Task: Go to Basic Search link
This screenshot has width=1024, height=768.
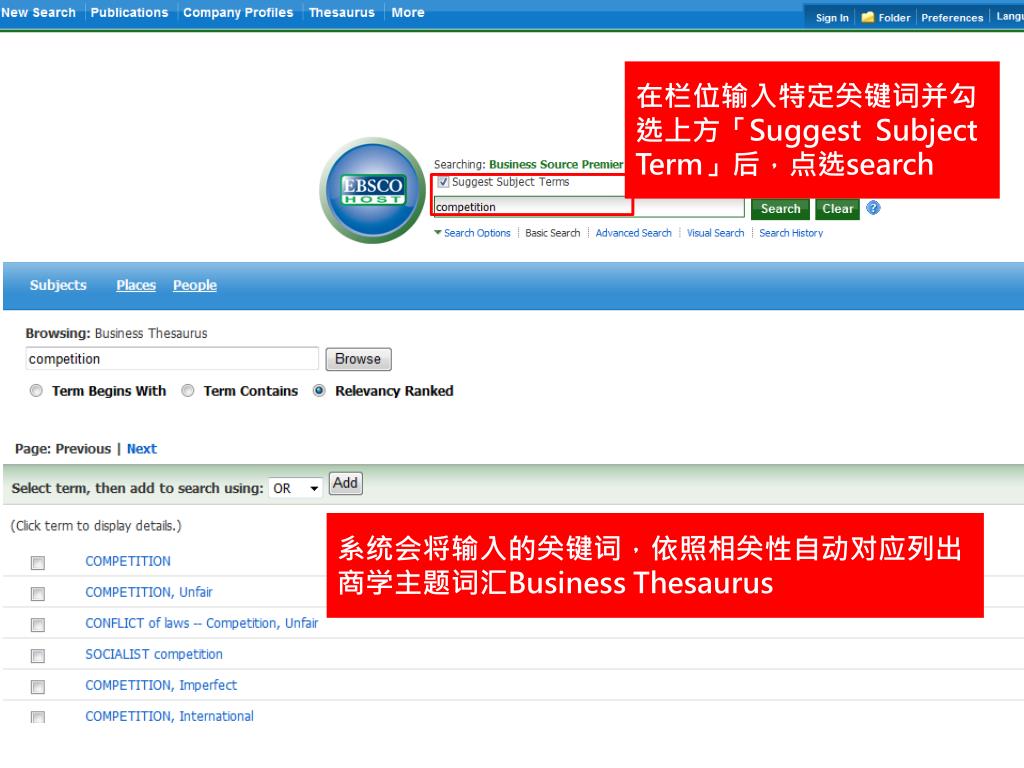Action: pos(552,233)
